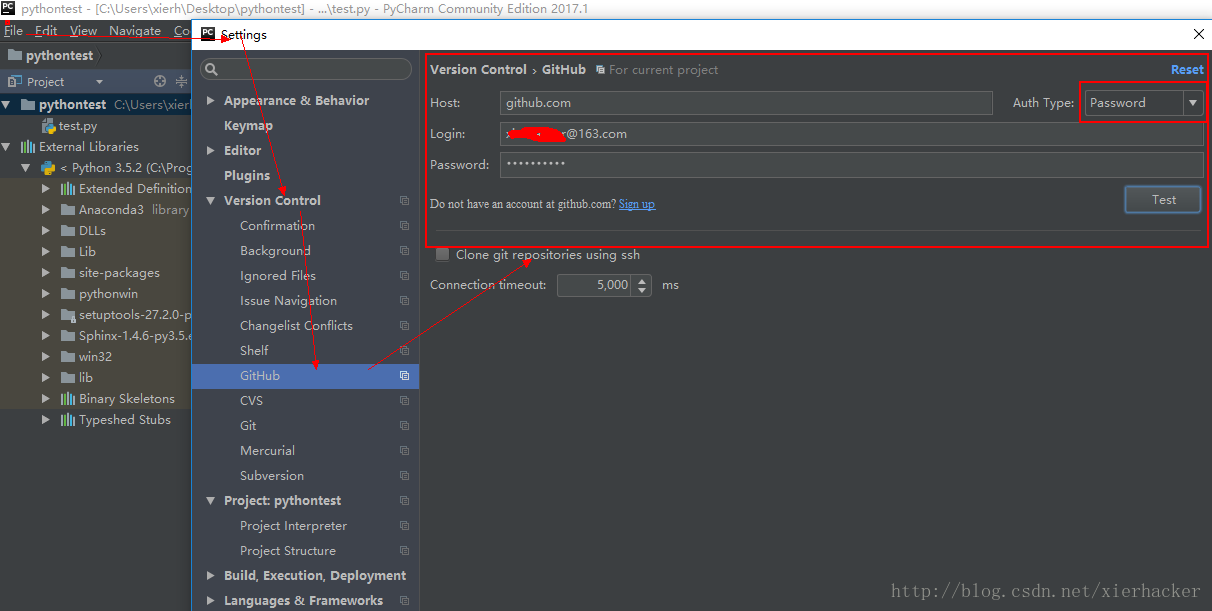This screenshot has width=1212, height=611.
Task: Click the scroll-from-source target icon in Project panel
Action: 160,82
